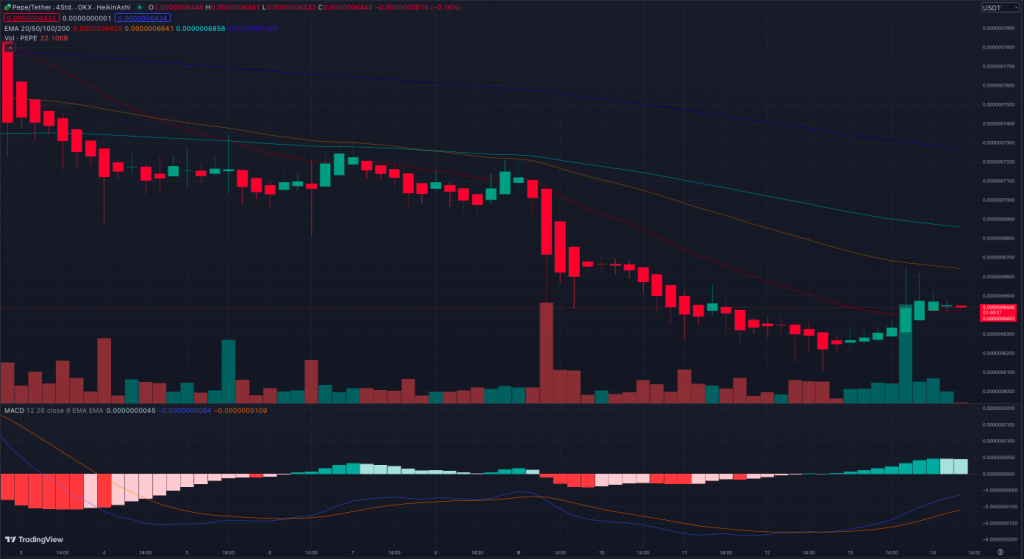Viewport: 1024px width, 559px height.
Task: Click the MACD line value −0.0000000064
Action: 185,411
